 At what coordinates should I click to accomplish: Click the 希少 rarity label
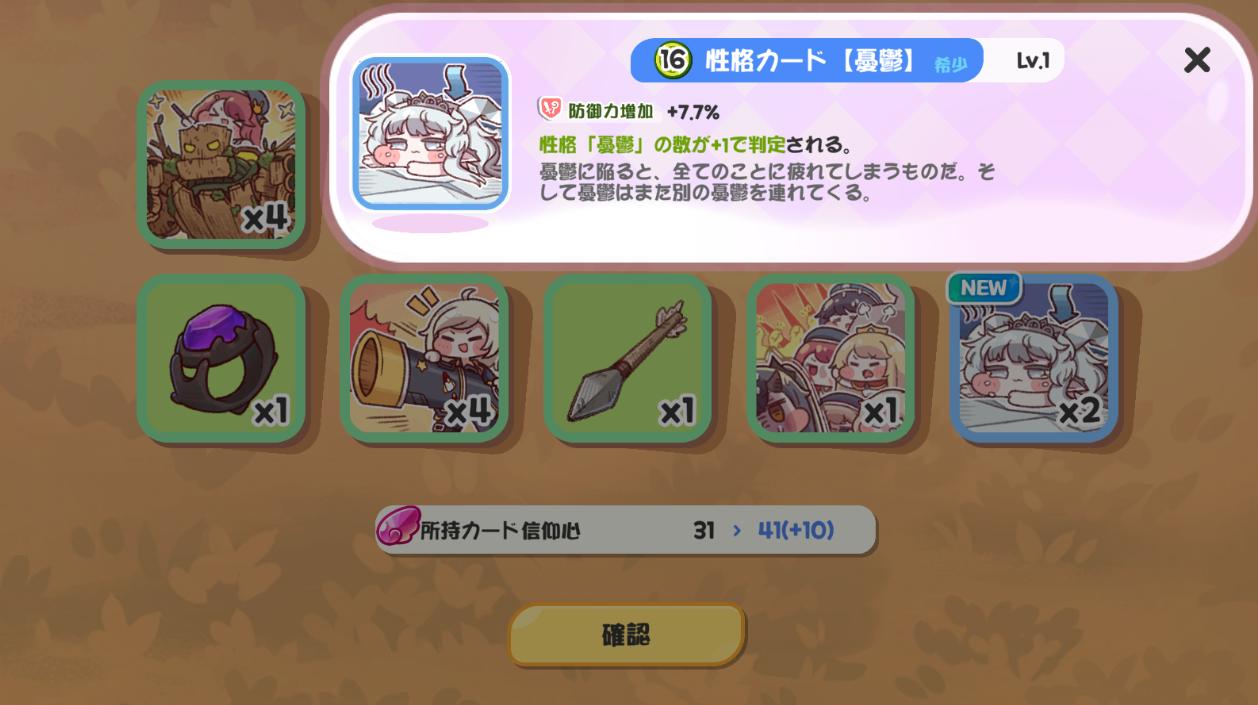(x=951, y=64)
